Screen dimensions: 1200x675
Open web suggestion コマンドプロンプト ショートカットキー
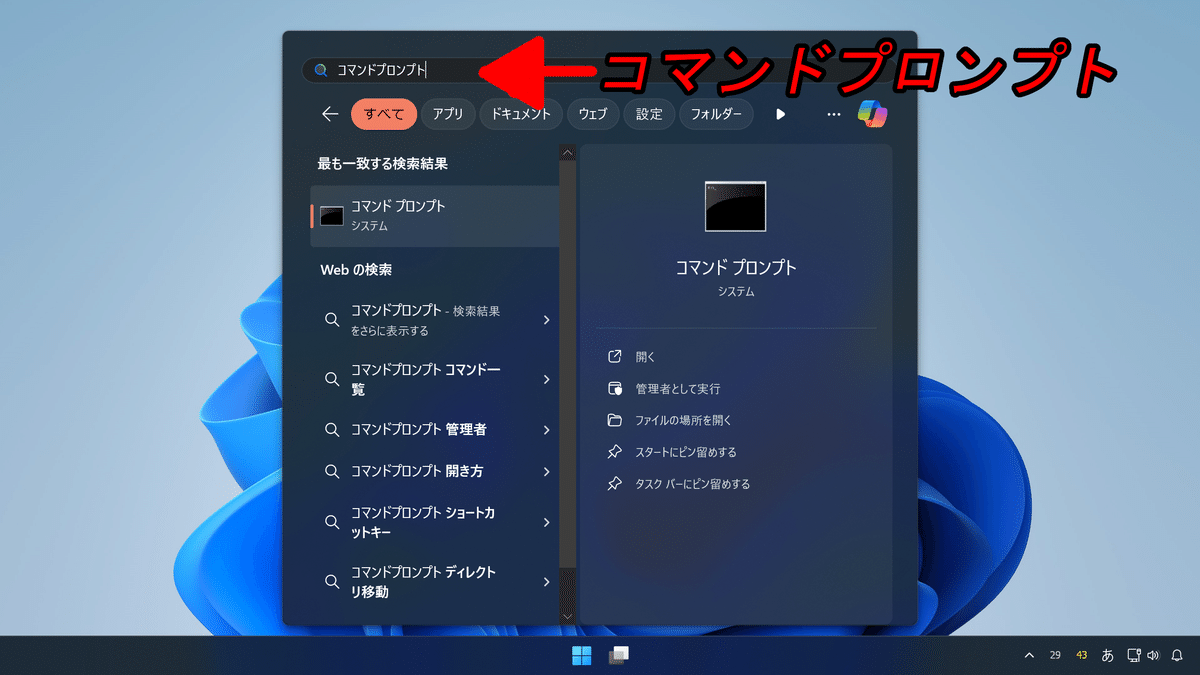coord(435,522)
